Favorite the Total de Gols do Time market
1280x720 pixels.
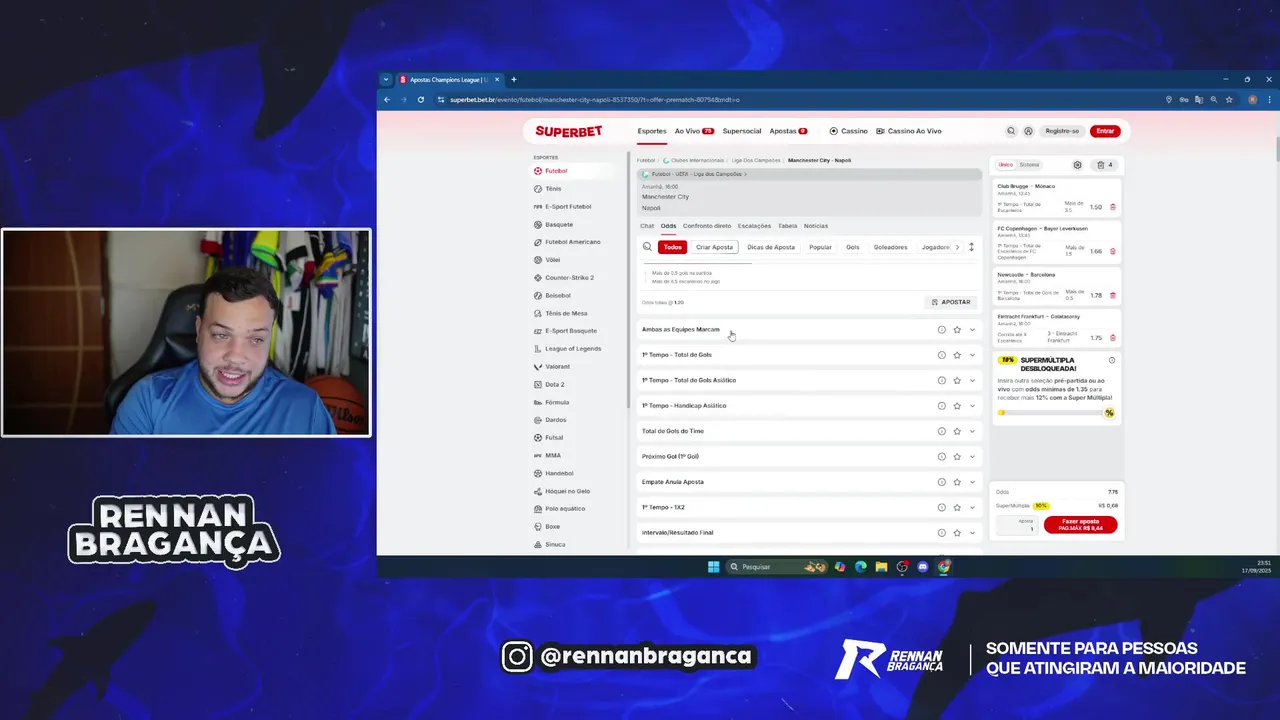coord(957,431)
